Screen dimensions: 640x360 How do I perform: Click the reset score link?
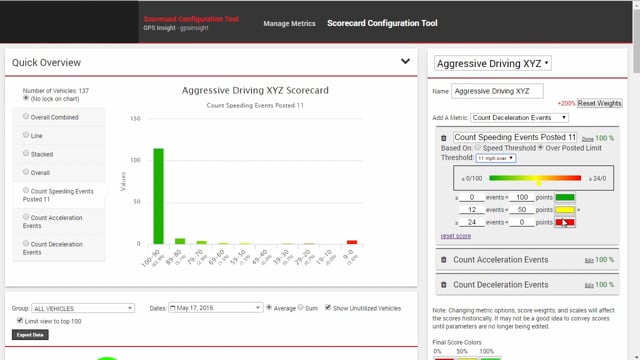(x=456, y=236)
